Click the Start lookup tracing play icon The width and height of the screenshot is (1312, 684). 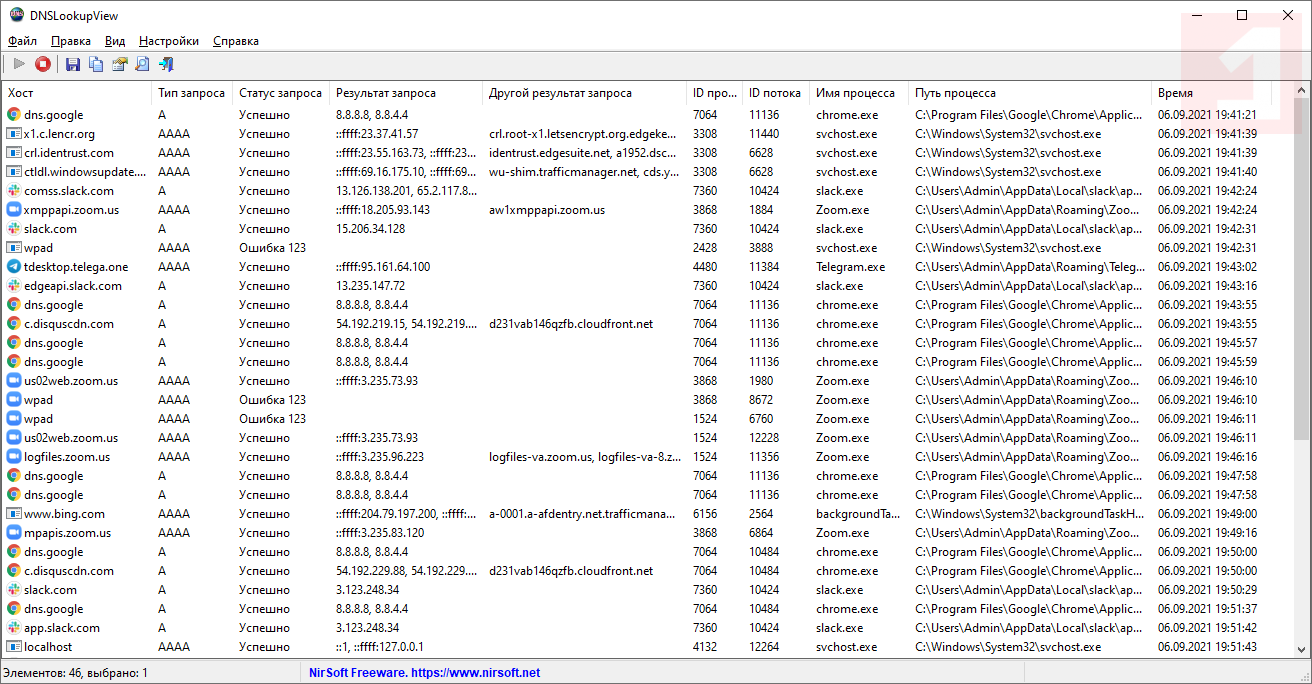(x=19, y=64)
